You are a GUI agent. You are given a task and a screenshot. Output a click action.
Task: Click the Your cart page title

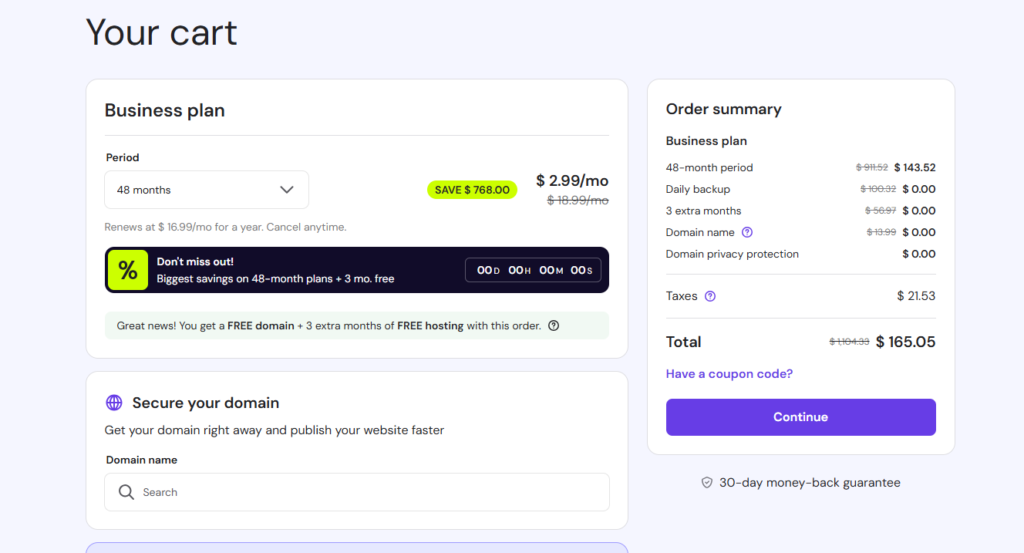coord(161,32)
